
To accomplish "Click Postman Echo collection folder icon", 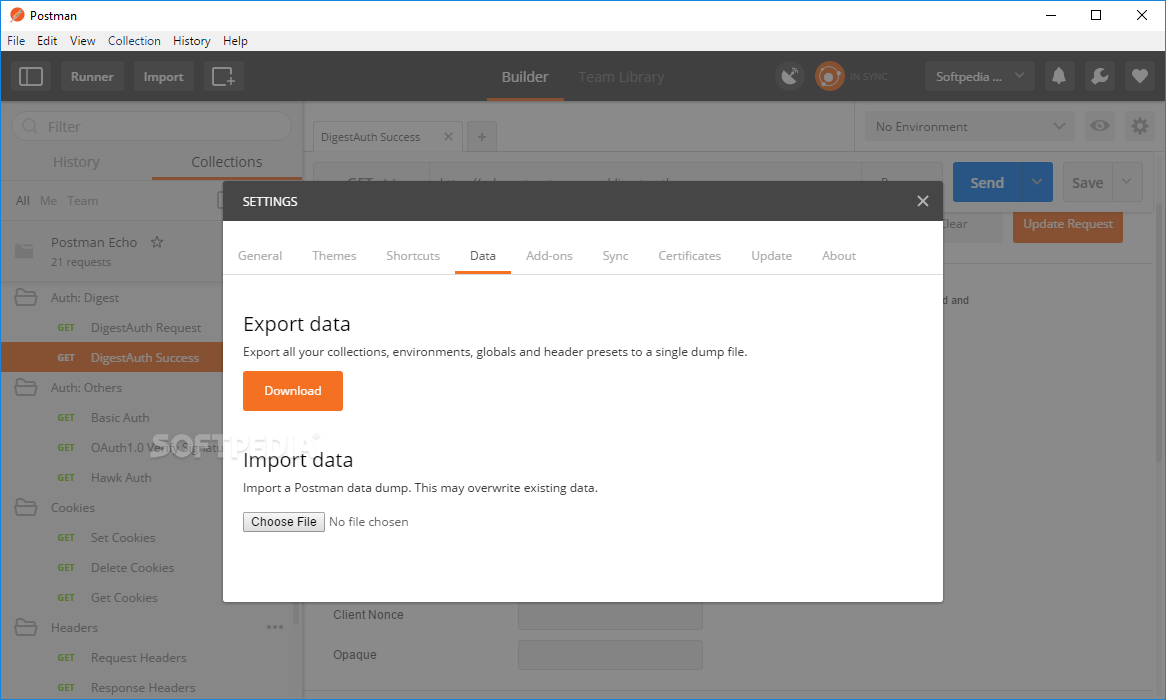I will click(24, 251).
